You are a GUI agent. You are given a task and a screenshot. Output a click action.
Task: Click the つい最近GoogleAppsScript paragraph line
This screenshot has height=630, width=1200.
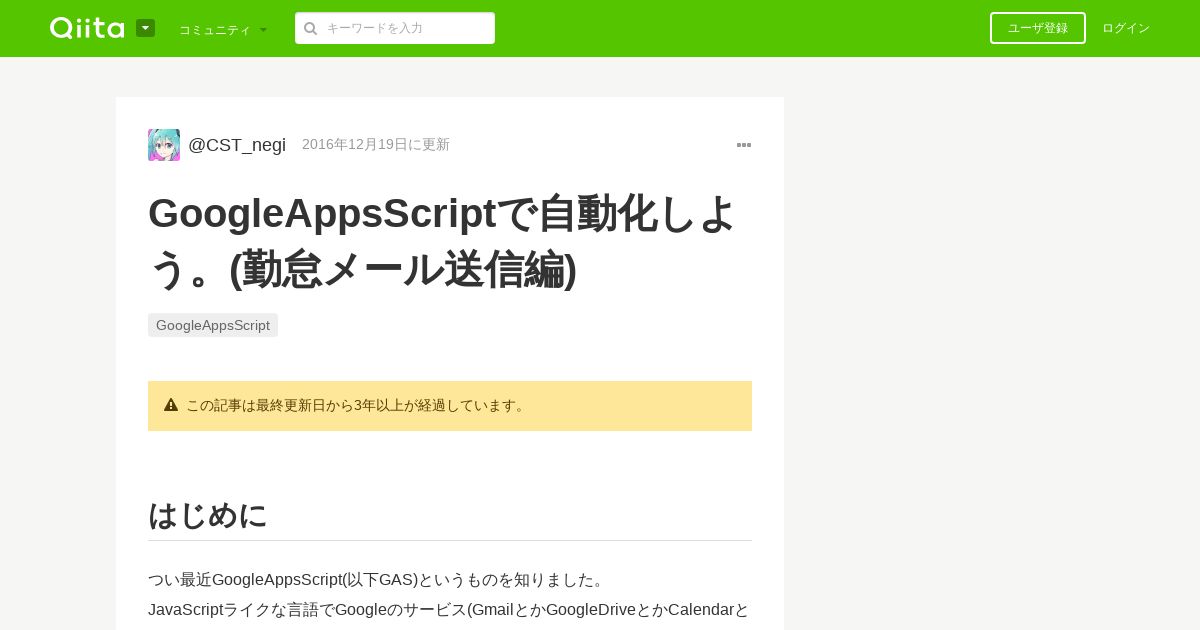pos(378,580)
